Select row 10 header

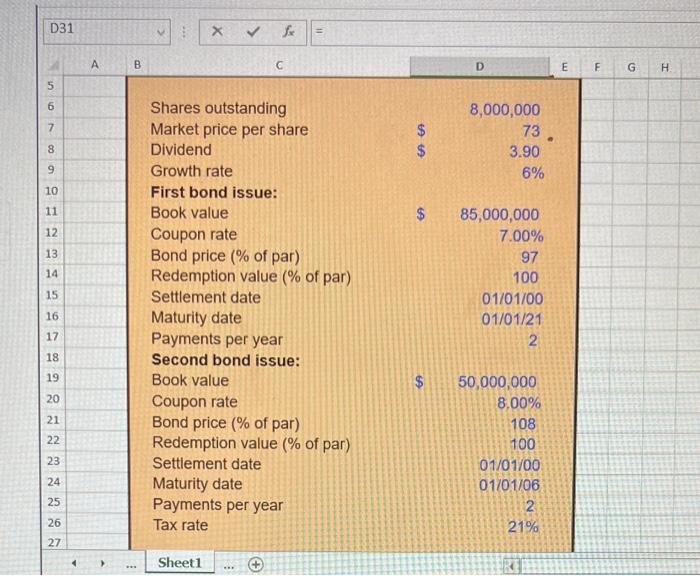(x=51, y=191)
